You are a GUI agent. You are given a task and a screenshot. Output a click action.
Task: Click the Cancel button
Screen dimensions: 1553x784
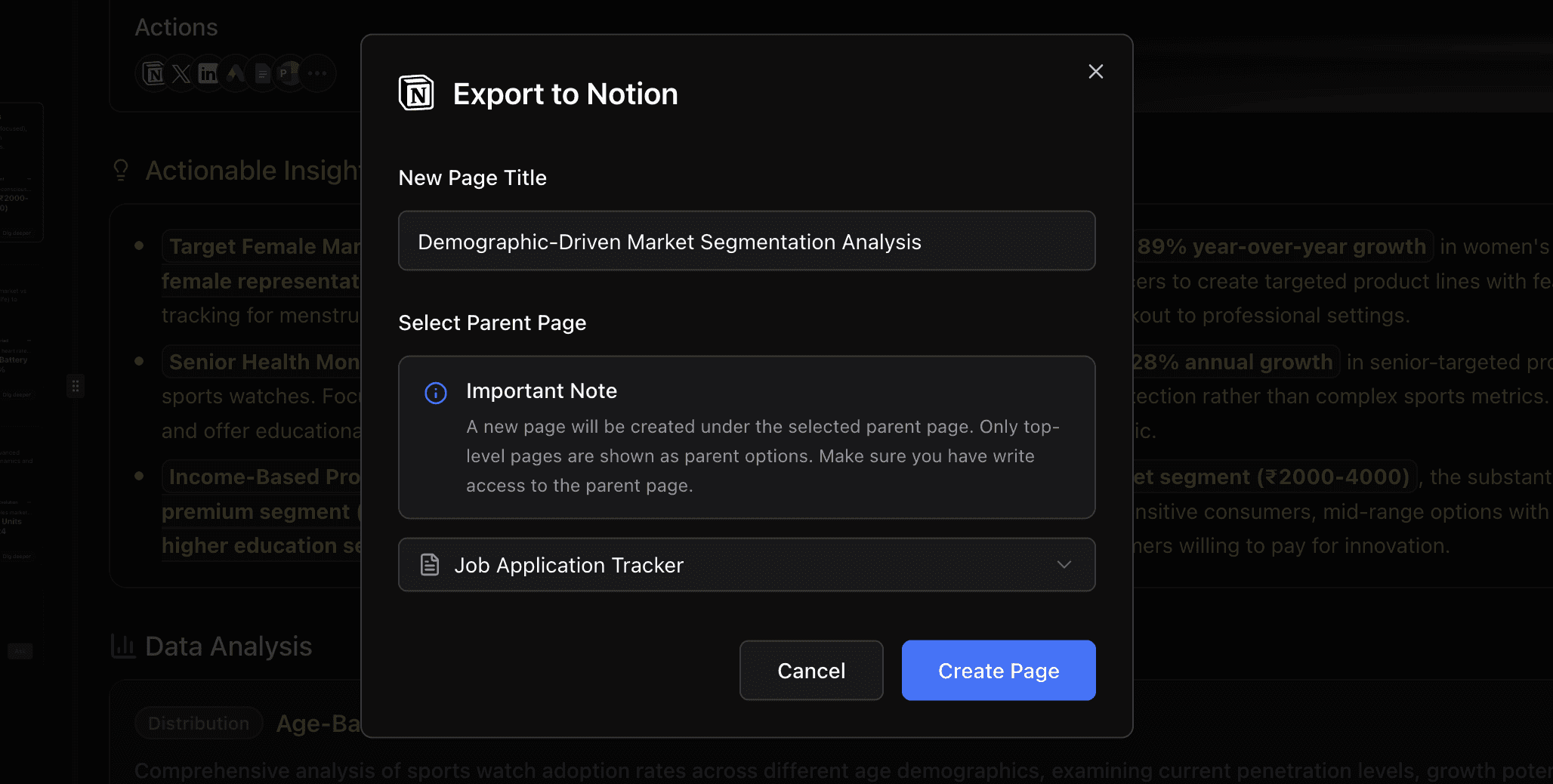click(x=811, y=670)
